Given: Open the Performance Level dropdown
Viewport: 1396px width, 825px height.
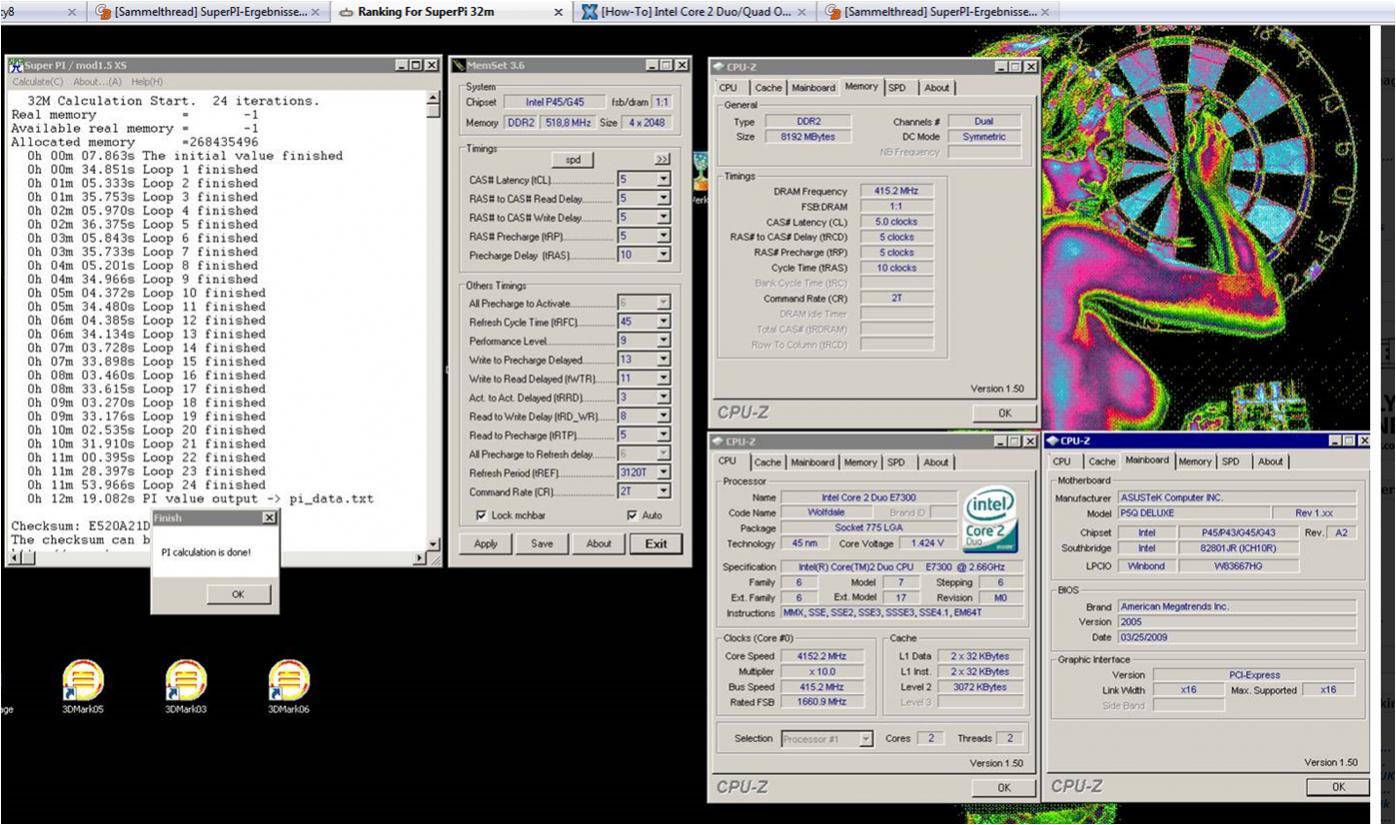Looking at the screenshot, I should [x=664, y=341].
